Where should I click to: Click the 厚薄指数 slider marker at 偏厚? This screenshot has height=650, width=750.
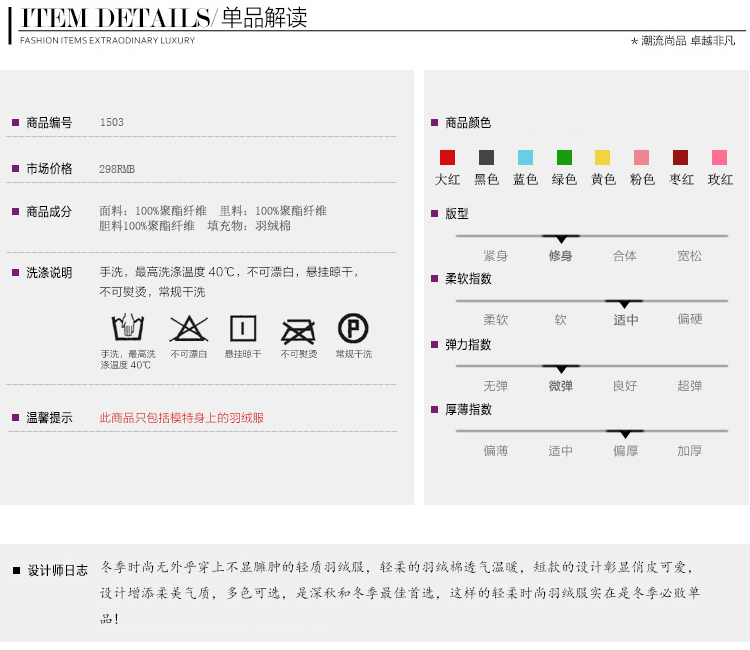(x=625, y=433)
